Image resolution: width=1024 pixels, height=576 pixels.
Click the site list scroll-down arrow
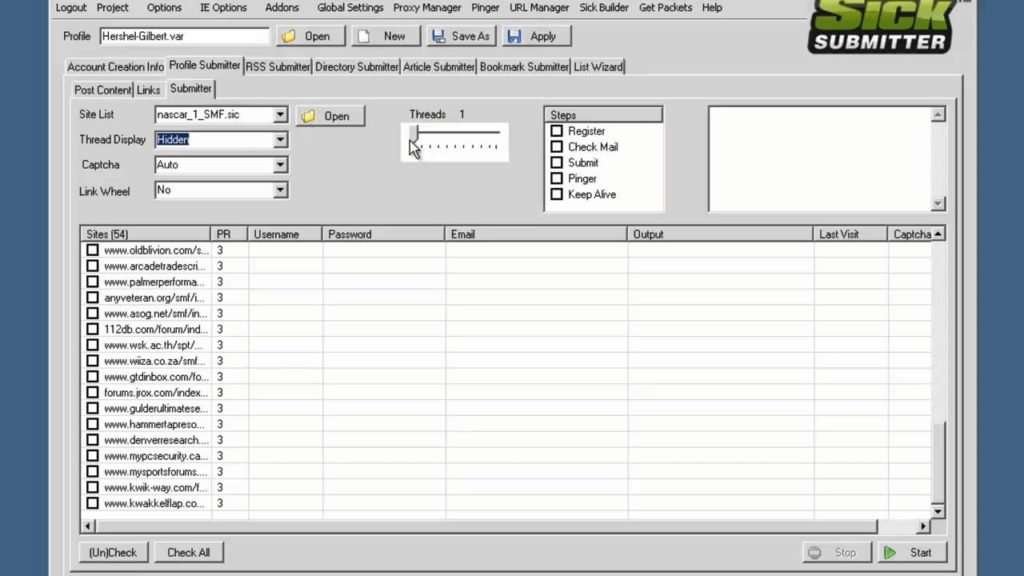pos(938,511)
